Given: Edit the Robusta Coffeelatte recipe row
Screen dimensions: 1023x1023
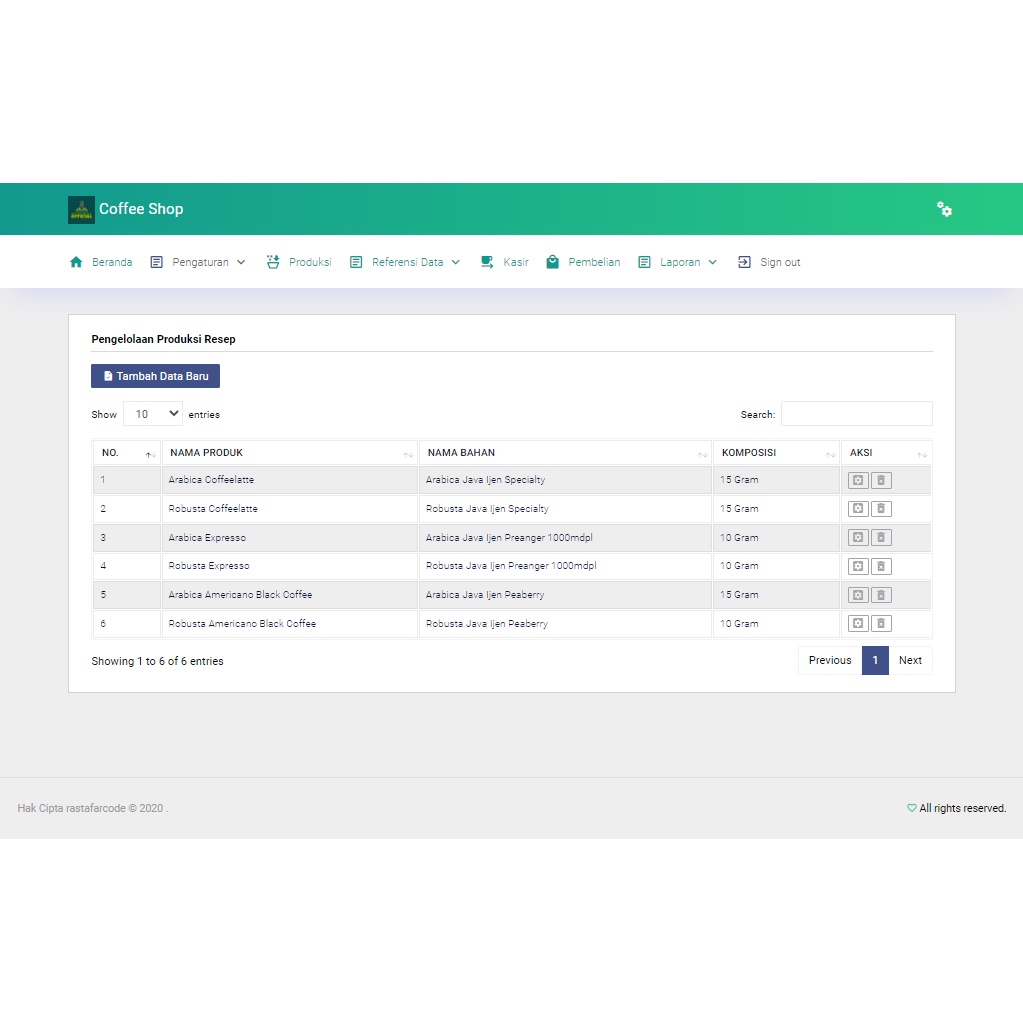Looking at the screenshot, I should tap(858, 509).
